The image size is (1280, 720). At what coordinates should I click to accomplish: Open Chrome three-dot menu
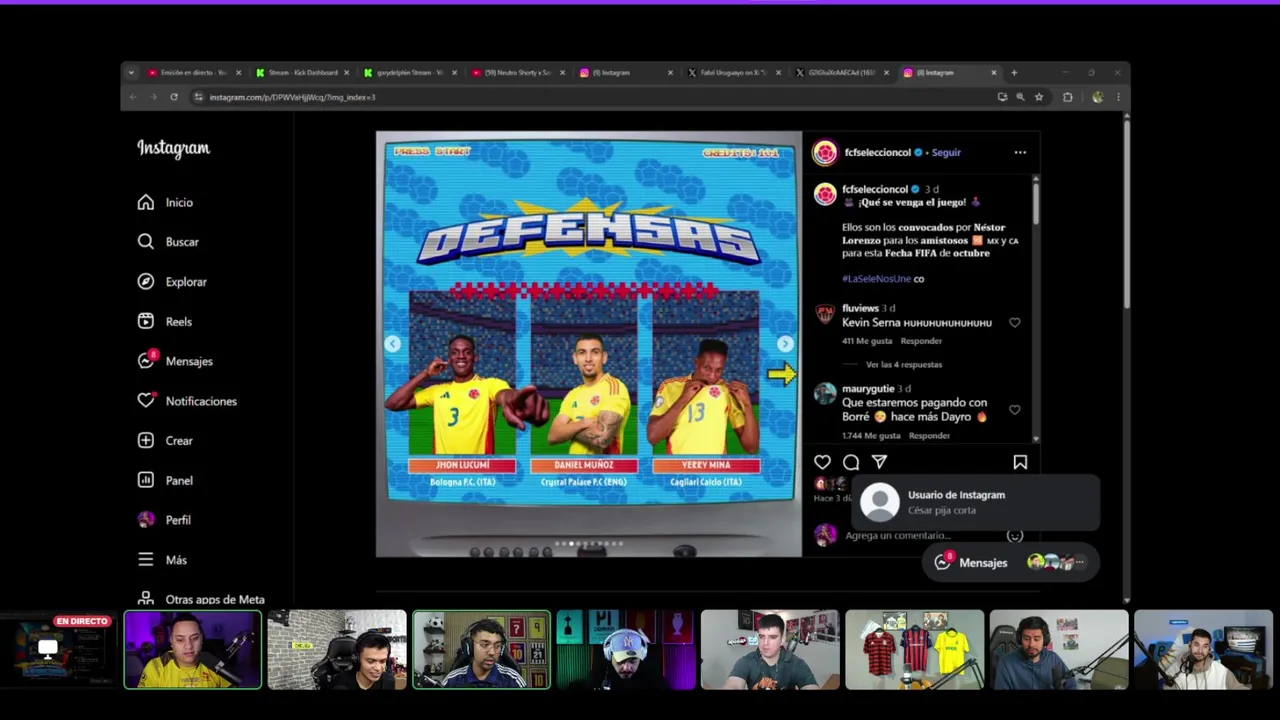coord(1118,97)
